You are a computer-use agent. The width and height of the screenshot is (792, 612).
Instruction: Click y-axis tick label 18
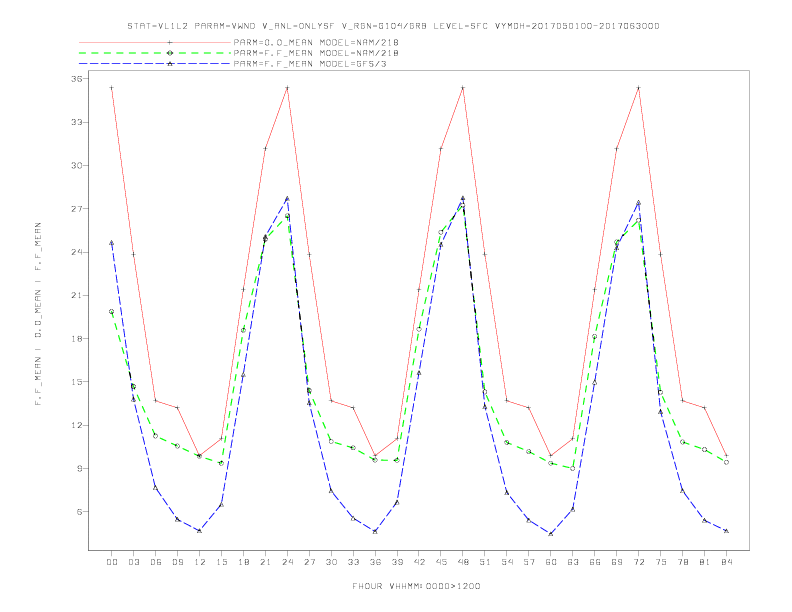point(77,339)
